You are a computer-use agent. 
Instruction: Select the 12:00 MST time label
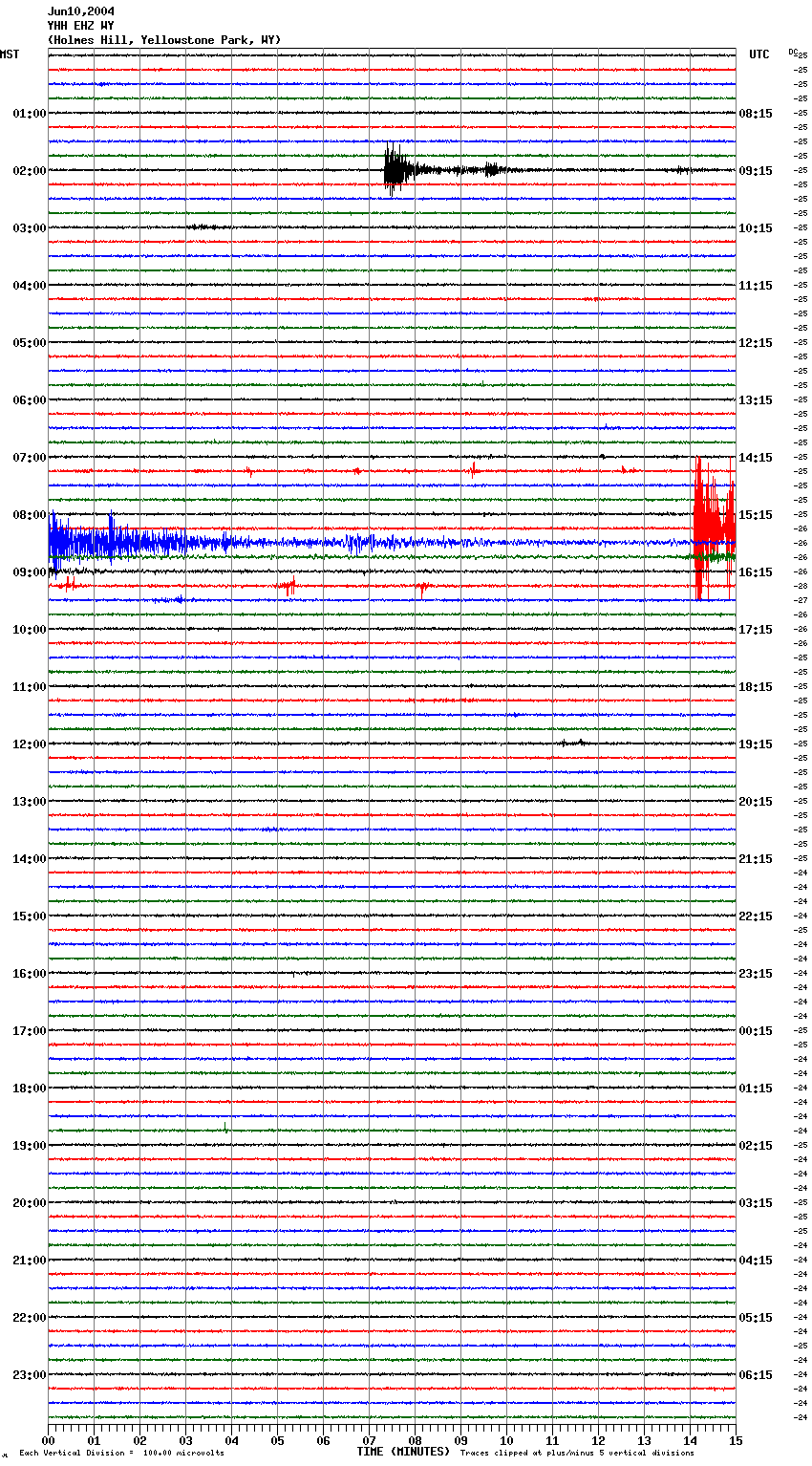(30, 744)
